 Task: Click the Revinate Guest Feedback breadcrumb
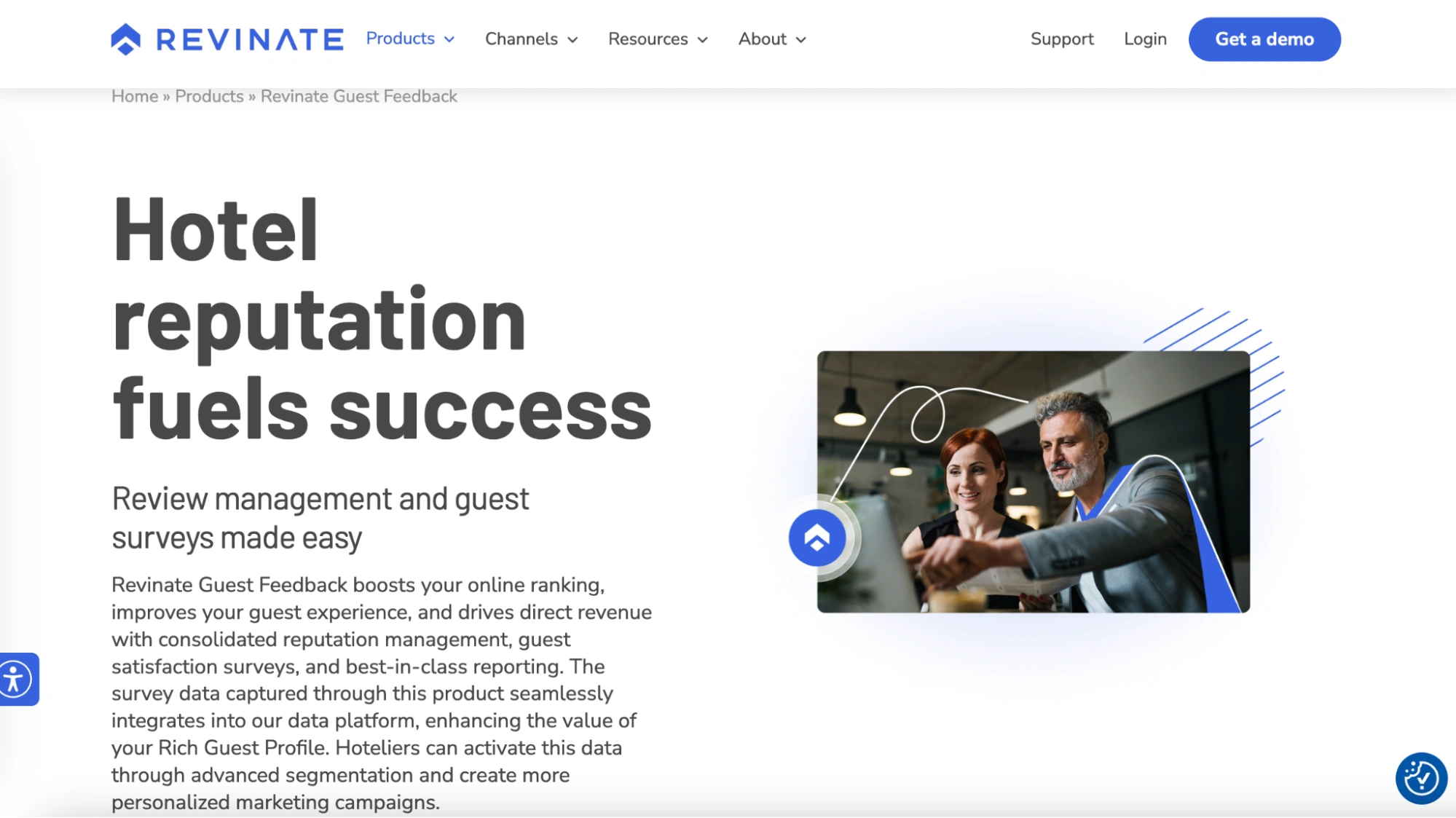click(358, 96)
